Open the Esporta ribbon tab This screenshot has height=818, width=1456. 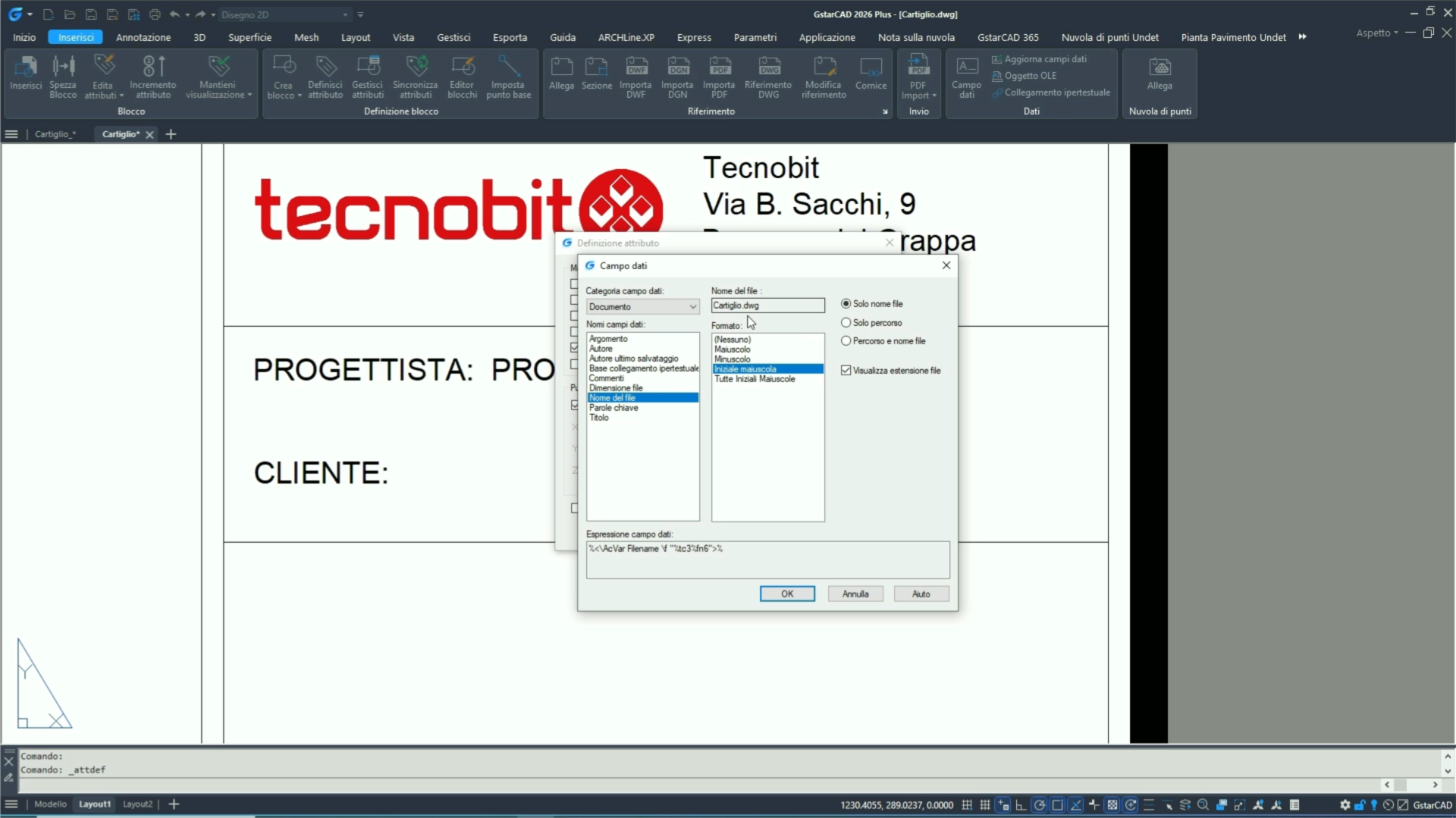pyautogui.click(x=510, y=37)
